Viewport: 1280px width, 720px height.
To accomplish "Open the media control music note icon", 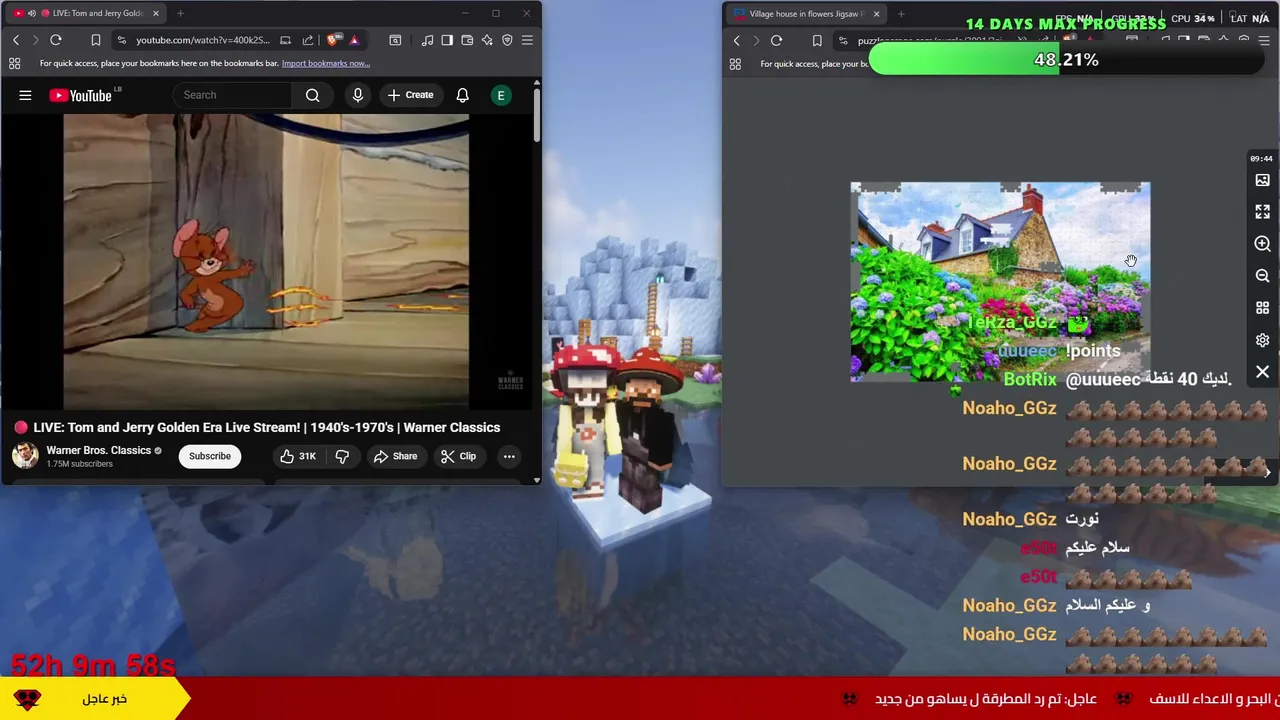I will point(427,40).
